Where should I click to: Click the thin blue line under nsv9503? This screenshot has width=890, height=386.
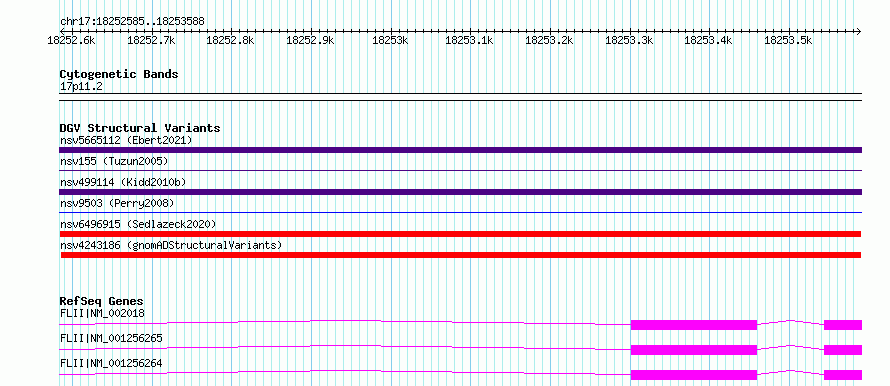pos(460,212)
